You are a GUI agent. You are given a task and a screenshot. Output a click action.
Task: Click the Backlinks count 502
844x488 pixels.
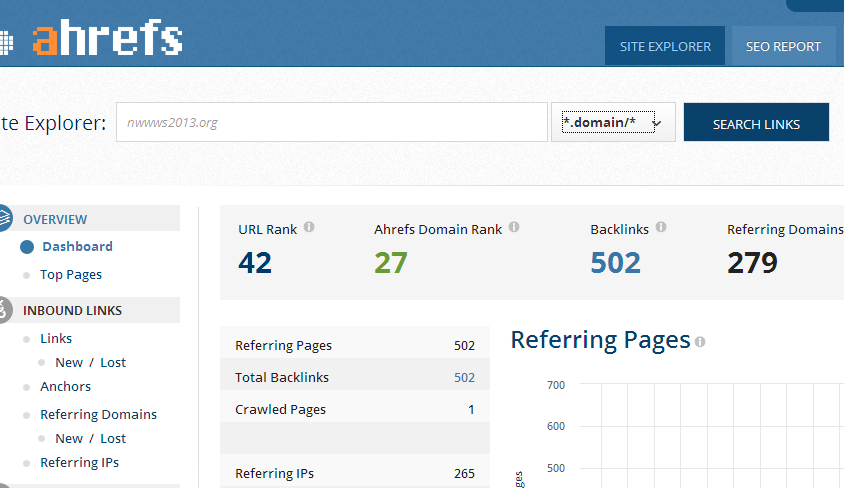tap(615, 263)
